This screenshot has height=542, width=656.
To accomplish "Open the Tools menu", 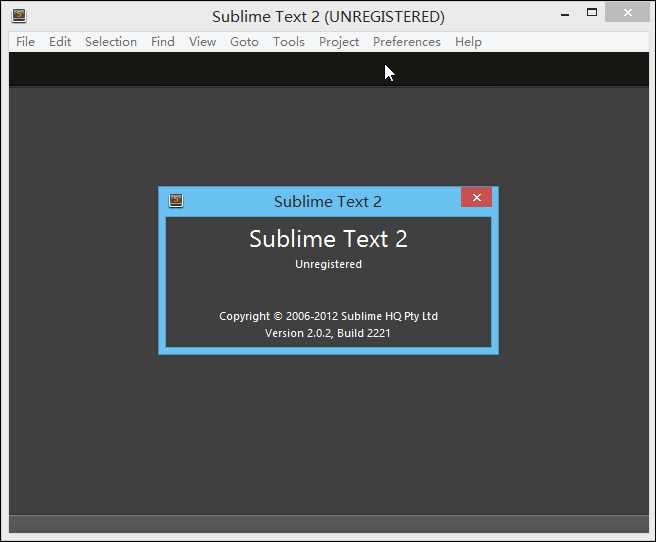I will pos(289,42).
